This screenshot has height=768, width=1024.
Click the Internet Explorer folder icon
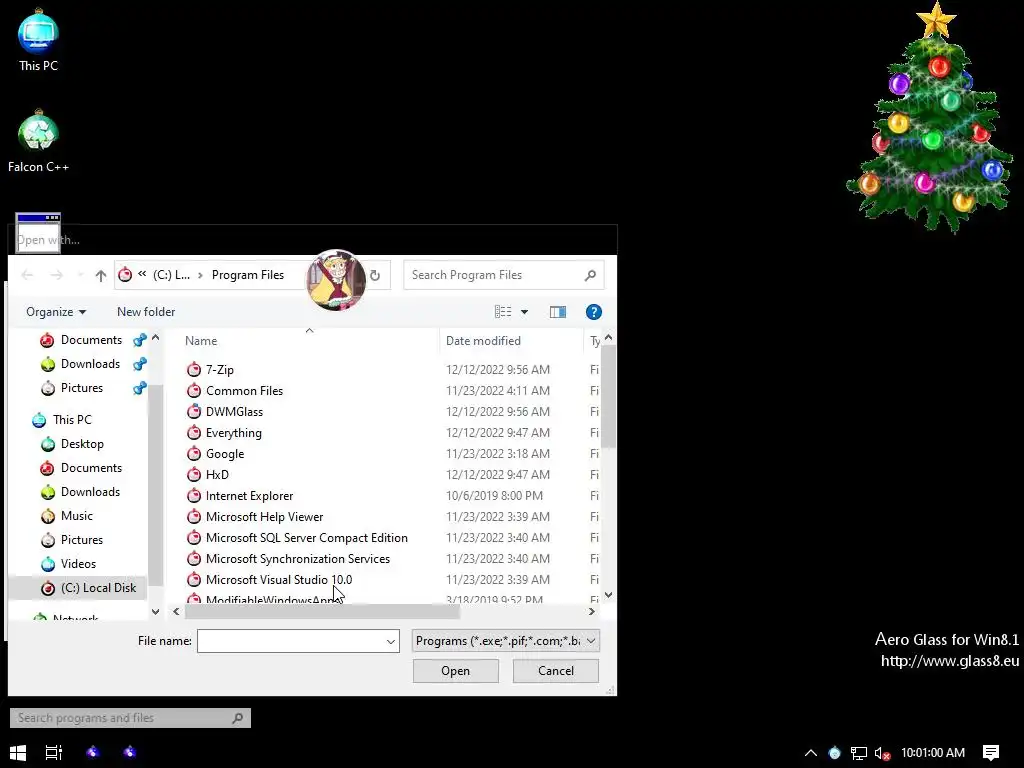tap(194, 496)
